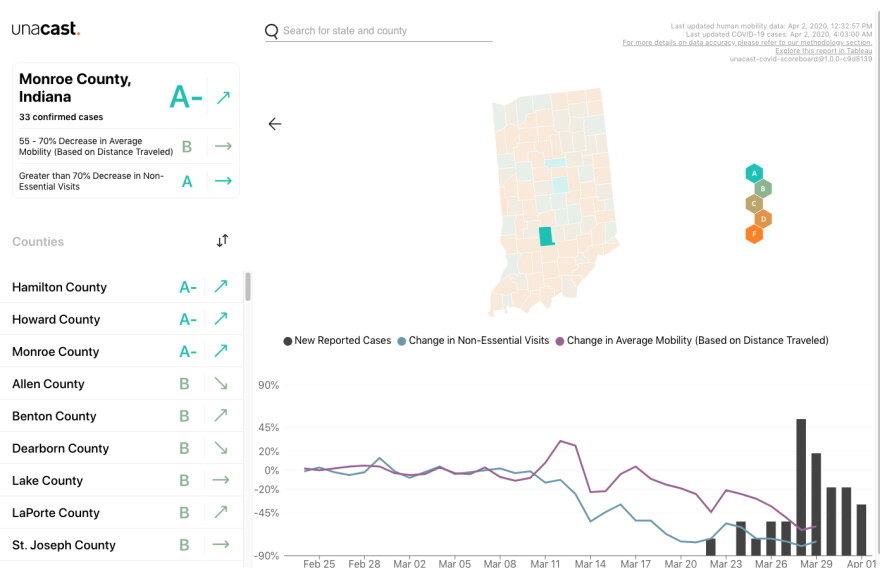
Task: Select grade B hexagon in legend
Action: (763, 189)
